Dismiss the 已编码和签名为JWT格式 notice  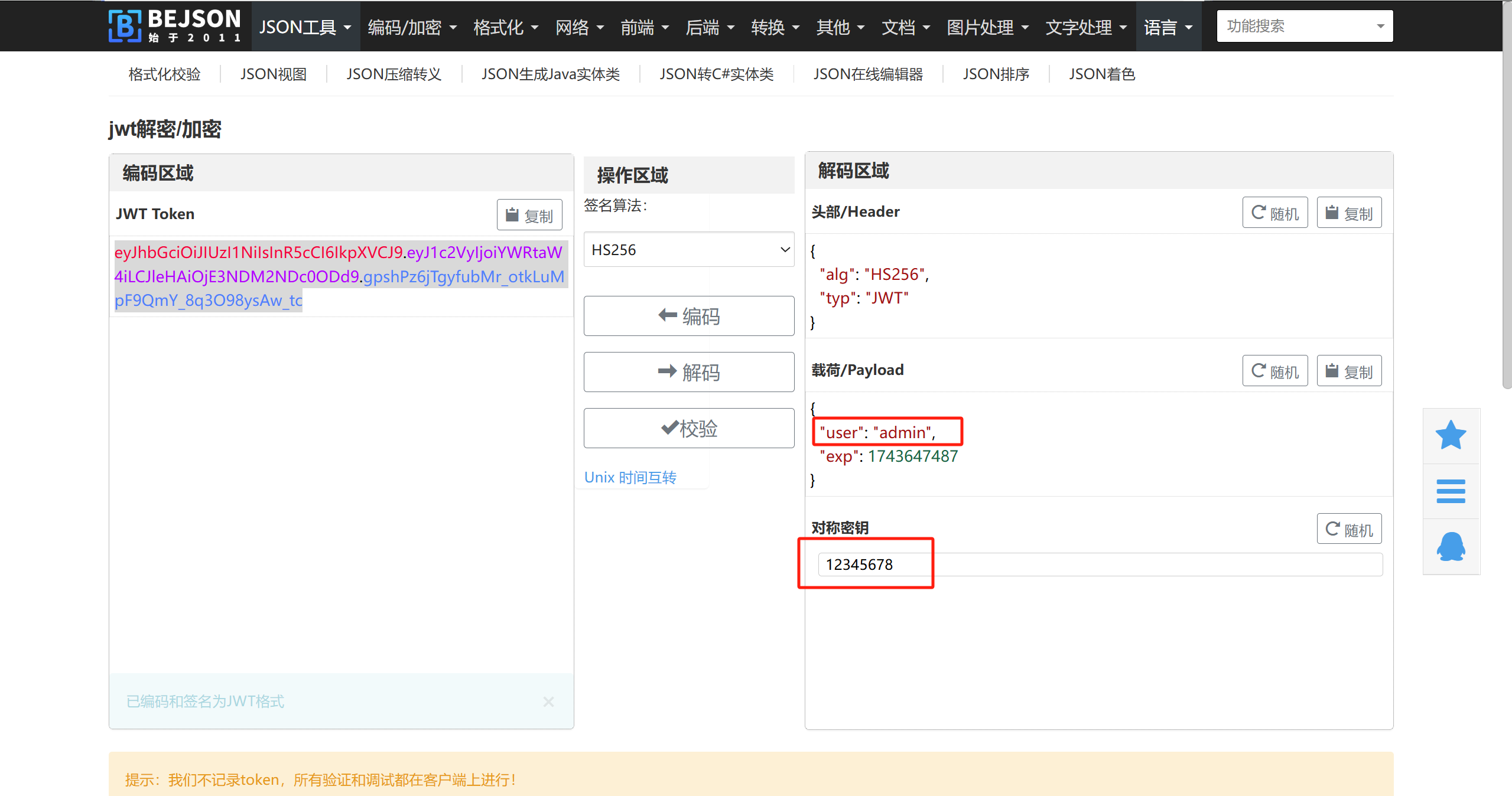tap(548, 702)
